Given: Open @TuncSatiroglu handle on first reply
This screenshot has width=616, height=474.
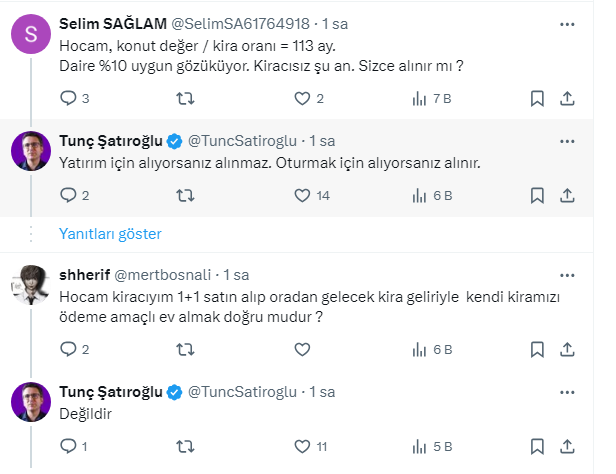Looking at the screenshot, I should coord(245,140).
